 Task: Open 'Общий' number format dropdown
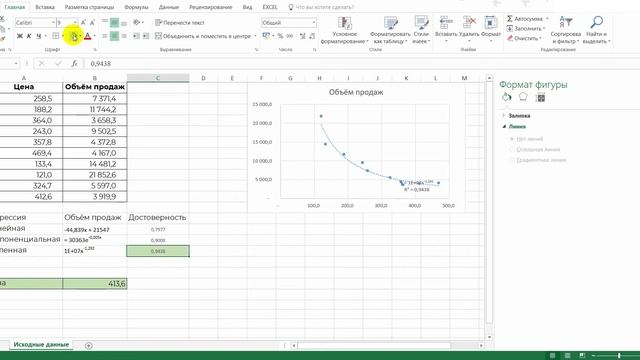coord(313,23)
